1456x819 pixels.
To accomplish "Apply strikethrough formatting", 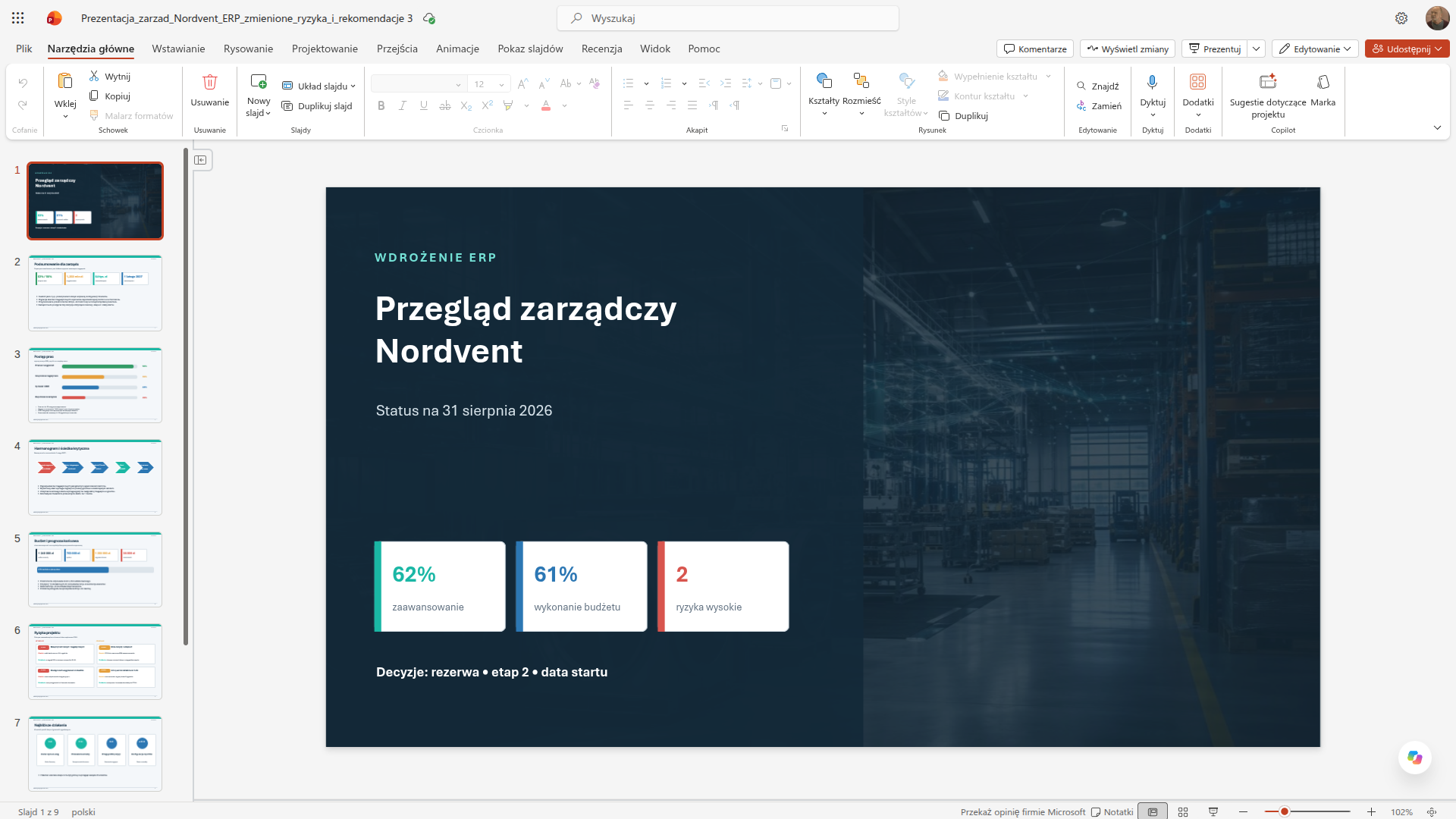I will [445, 105].
